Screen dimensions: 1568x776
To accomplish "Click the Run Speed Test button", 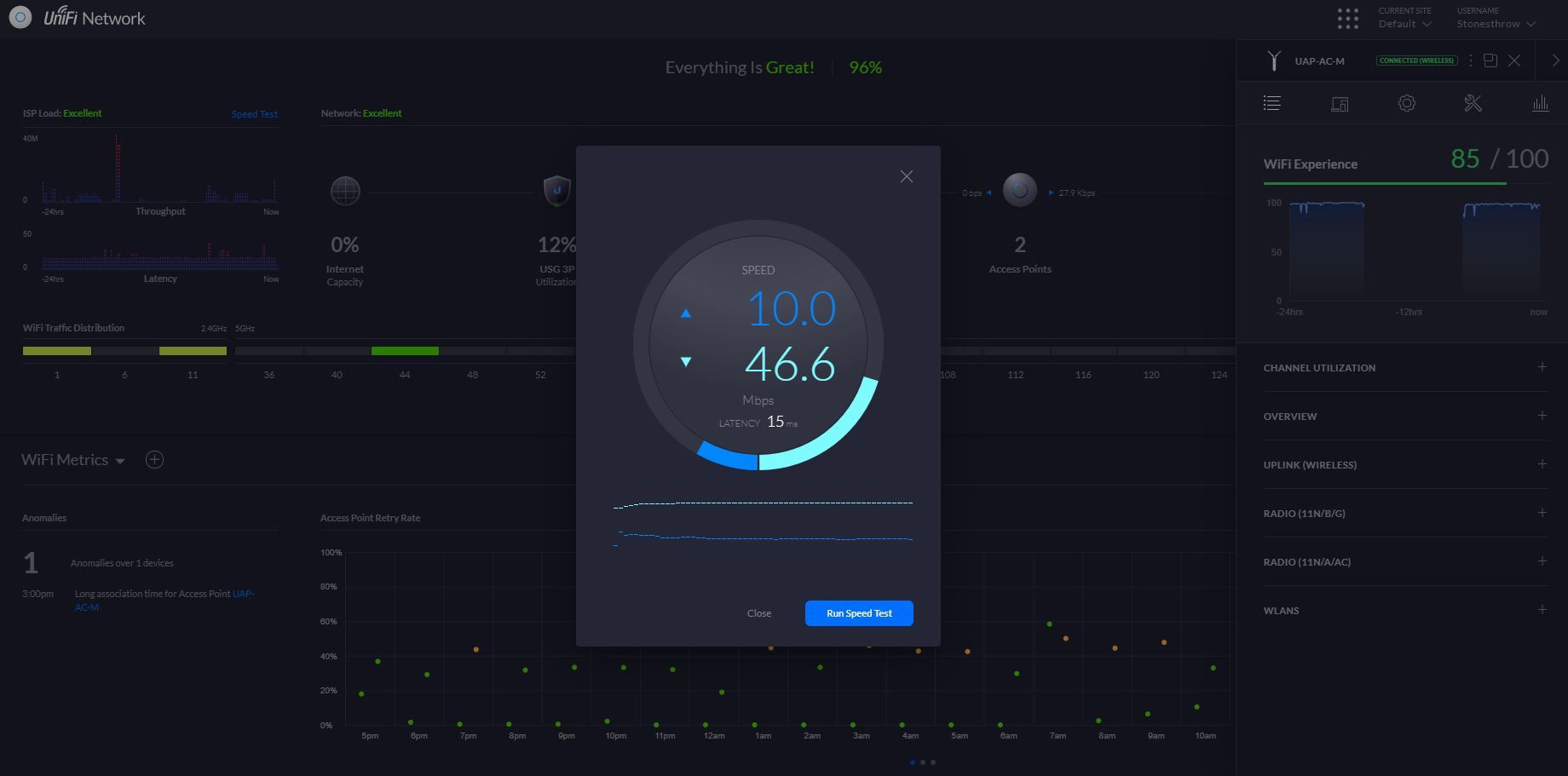I will click(x=859, y=613).
